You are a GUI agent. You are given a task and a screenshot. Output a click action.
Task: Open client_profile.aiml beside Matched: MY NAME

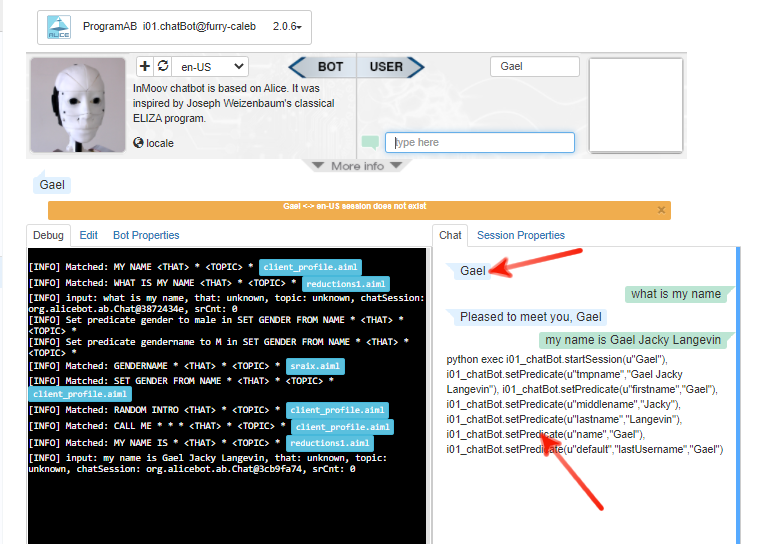point(310,267)
